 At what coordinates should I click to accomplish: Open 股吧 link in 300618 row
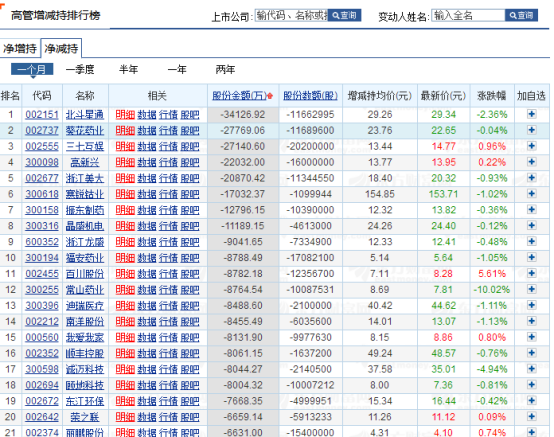tap(190, 194)
